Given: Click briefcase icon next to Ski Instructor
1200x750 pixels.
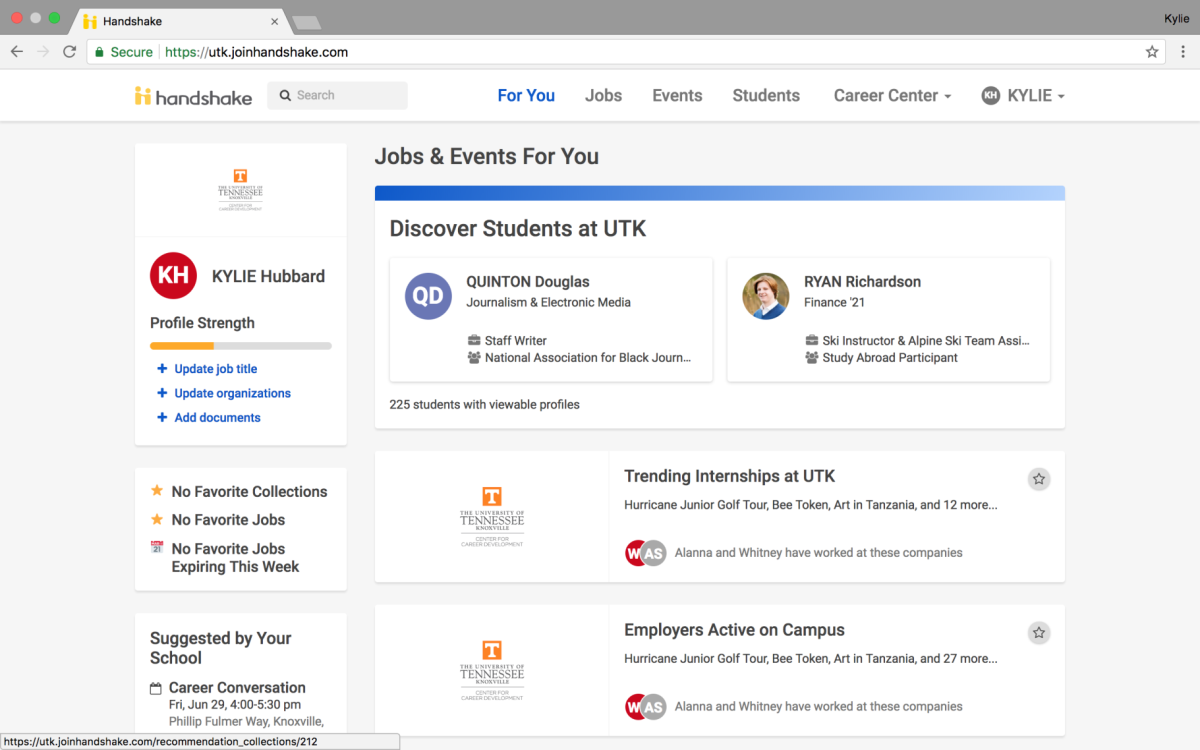Looking at the screenshot, I should (x=812, y=341).
